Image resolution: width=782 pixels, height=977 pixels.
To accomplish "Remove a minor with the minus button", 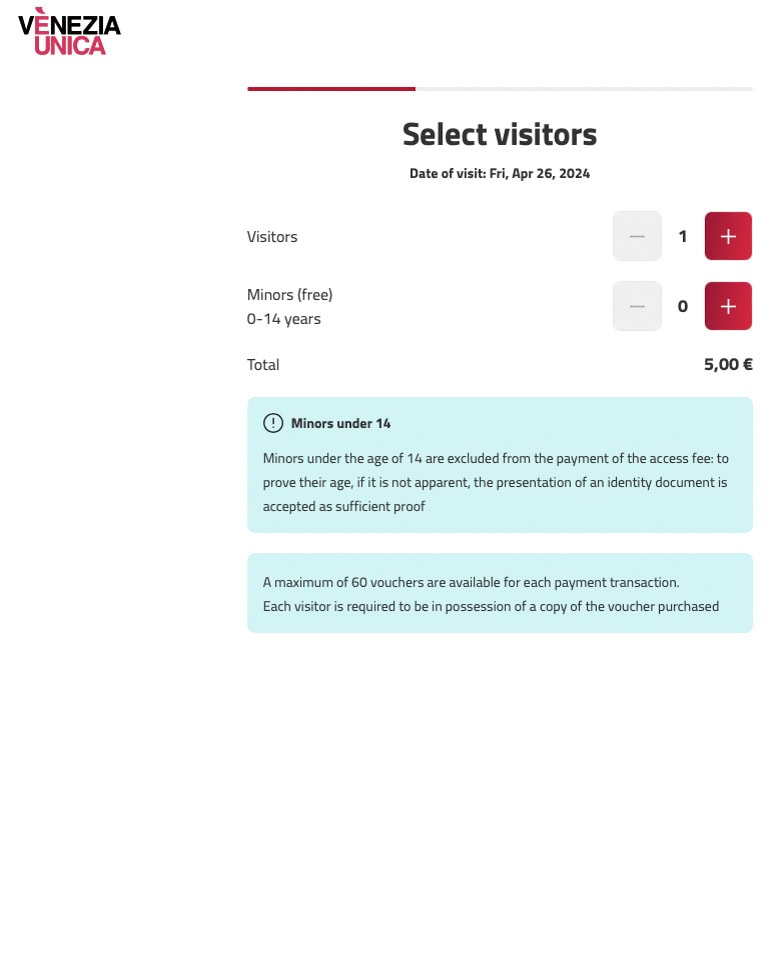I will [x=637, y=306].
